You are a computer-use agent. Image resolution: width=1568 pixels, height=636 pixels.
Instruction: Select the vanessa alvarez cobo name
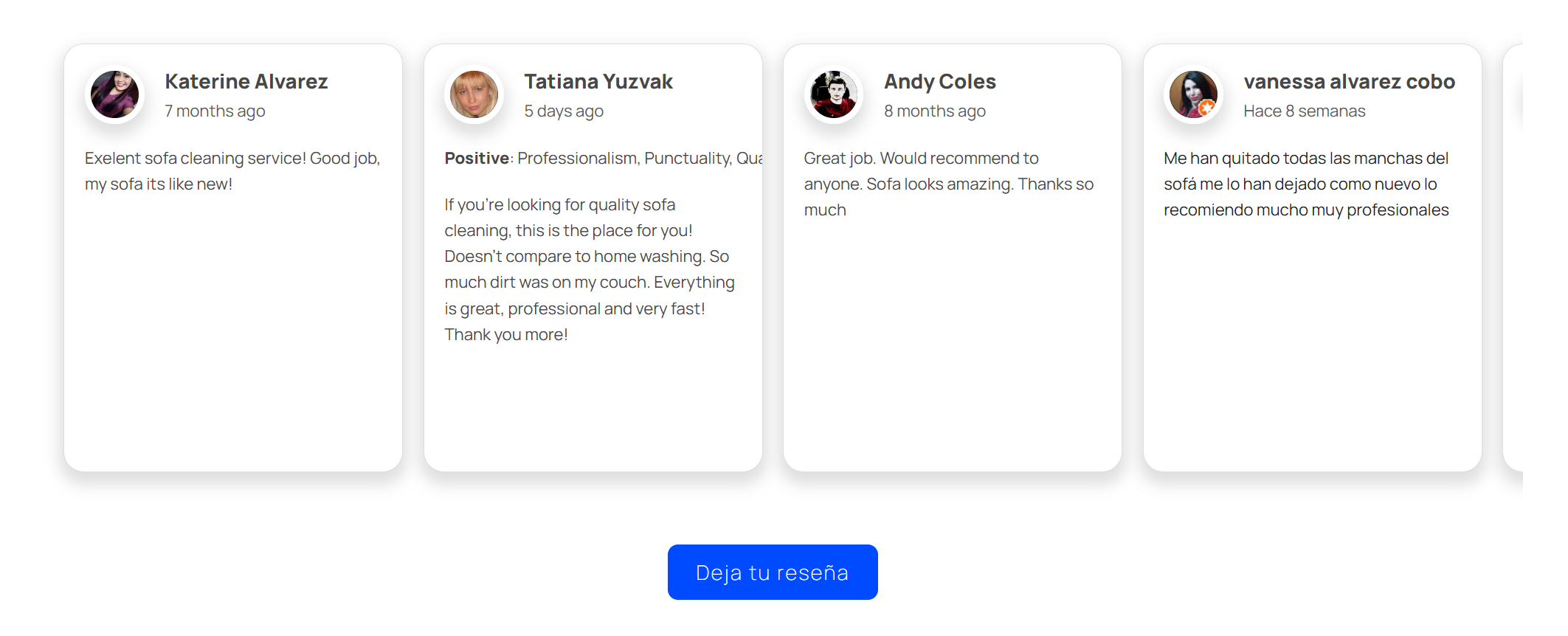[x=1349, y=81]
